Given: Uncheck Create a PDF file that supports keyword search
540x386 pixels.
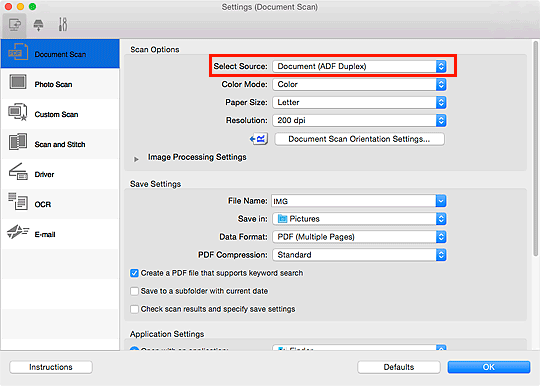Looking at the screenshot, I should (x=134, y=273).
